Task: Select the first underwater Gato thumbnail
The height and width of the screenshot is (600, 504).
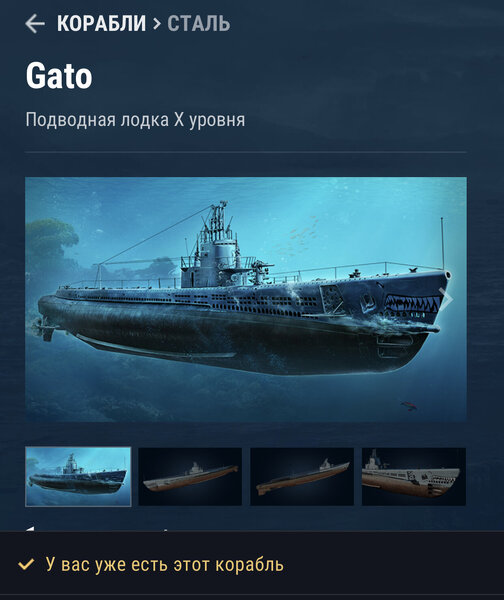Action: tap(78, 476)
